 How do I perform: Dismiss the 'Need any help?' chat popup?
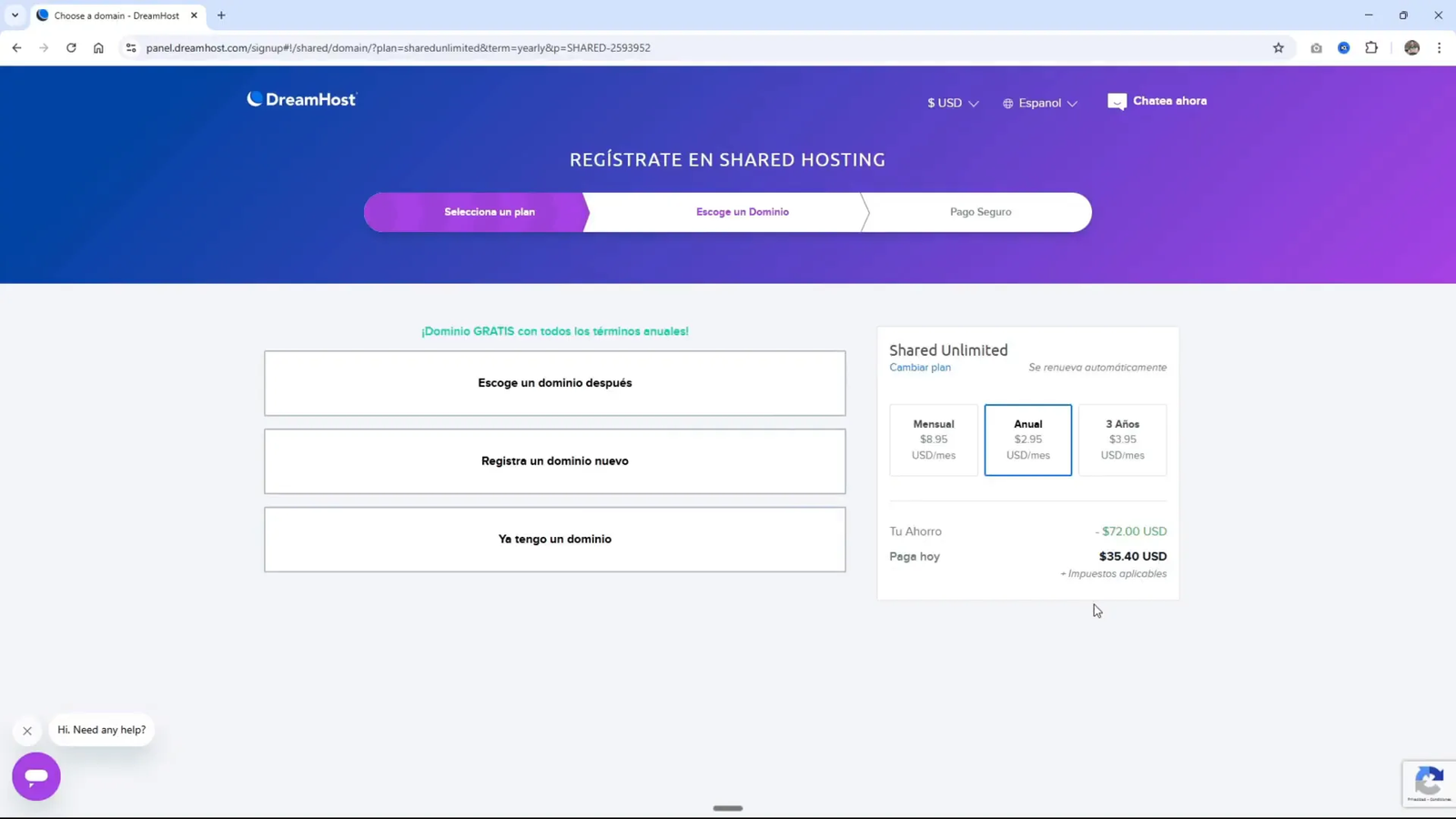coord(27,731)
